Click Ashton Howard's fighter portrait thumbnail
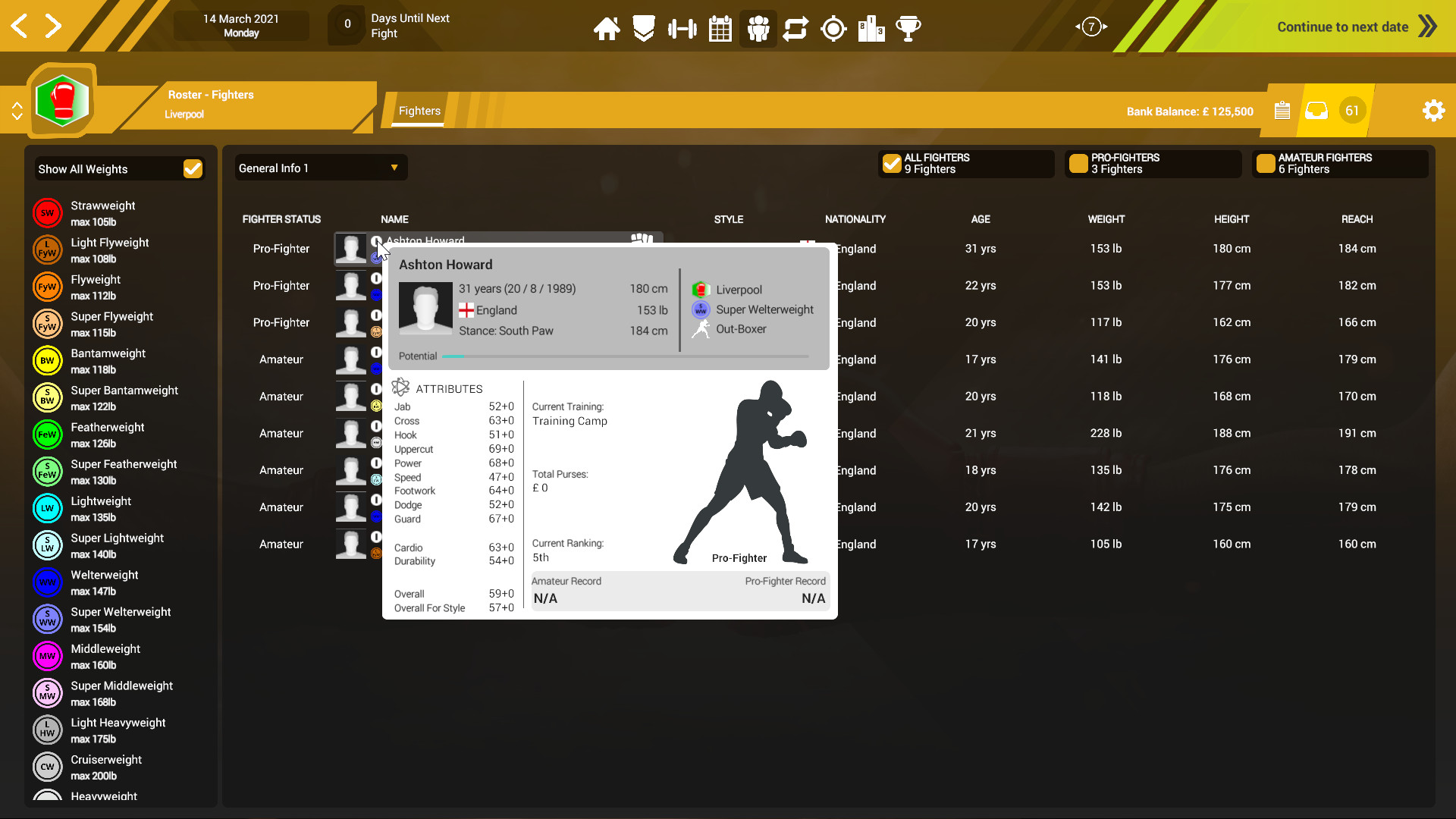Image resolution: width=1456 pixels, height=819 pixels. [x=351, y=249]
